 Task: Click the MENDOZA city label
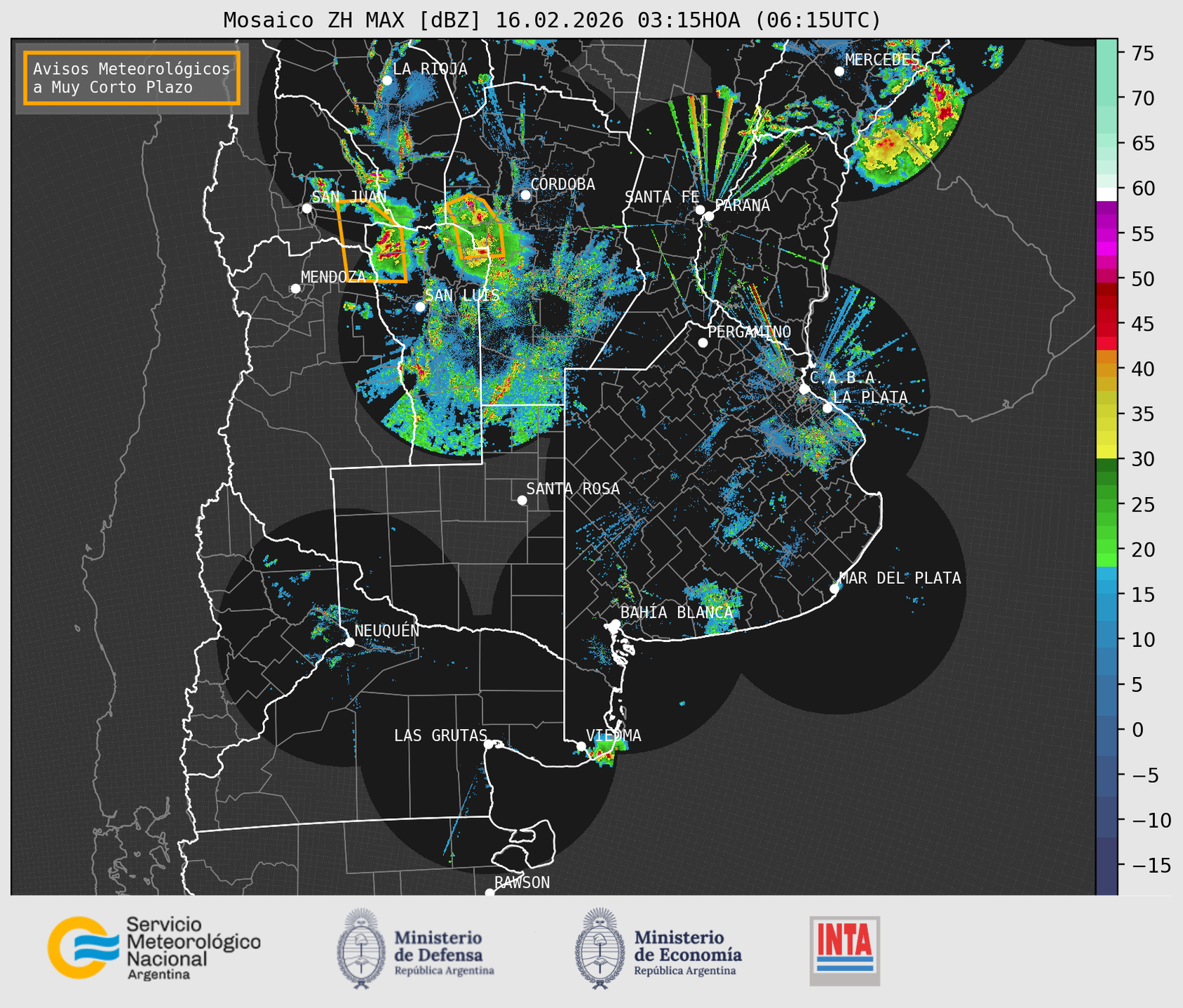pos(333,277)
